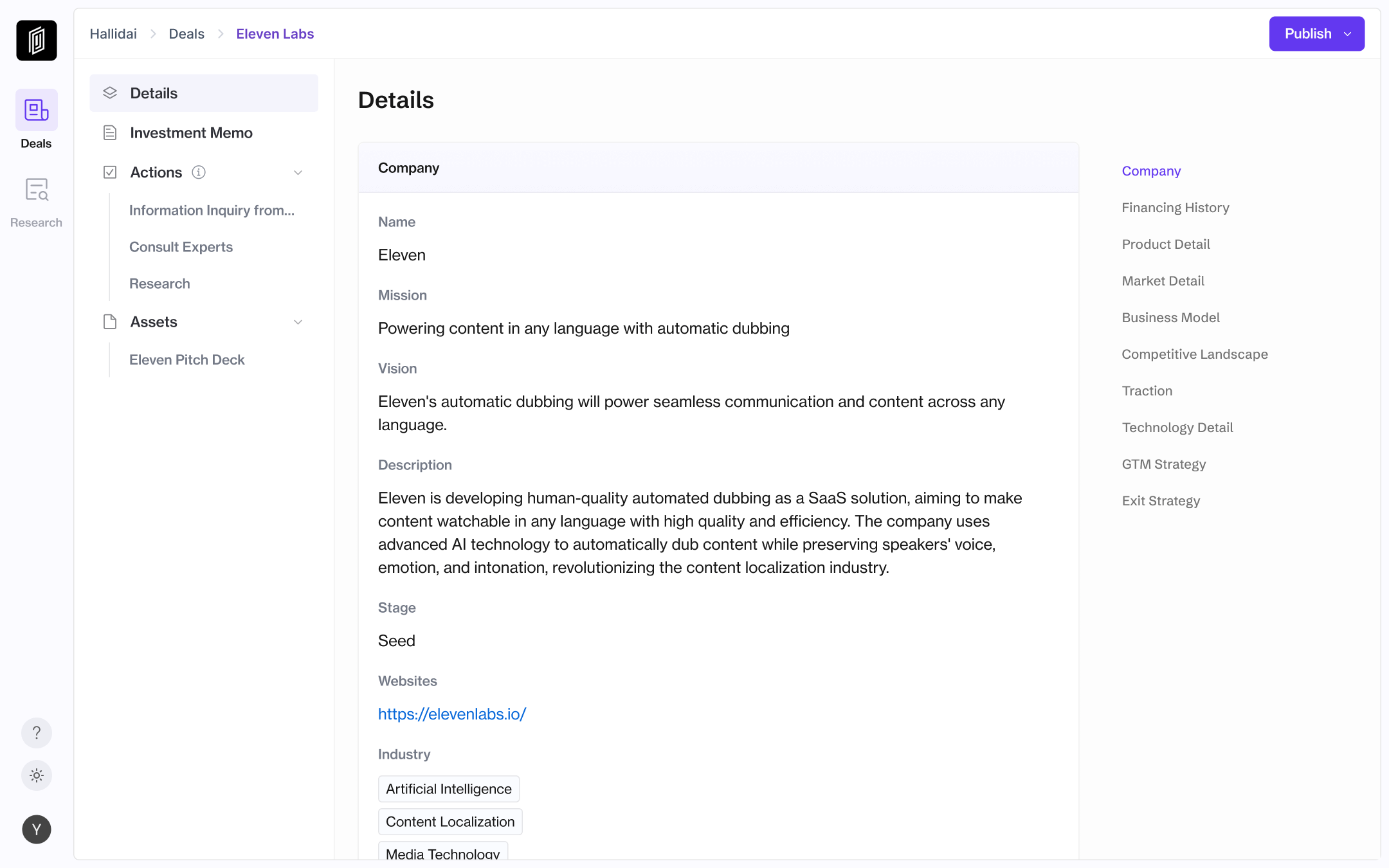Click the help question mark icon
1389x868 pixels.
pyautogui.click(x=37, y=733)
